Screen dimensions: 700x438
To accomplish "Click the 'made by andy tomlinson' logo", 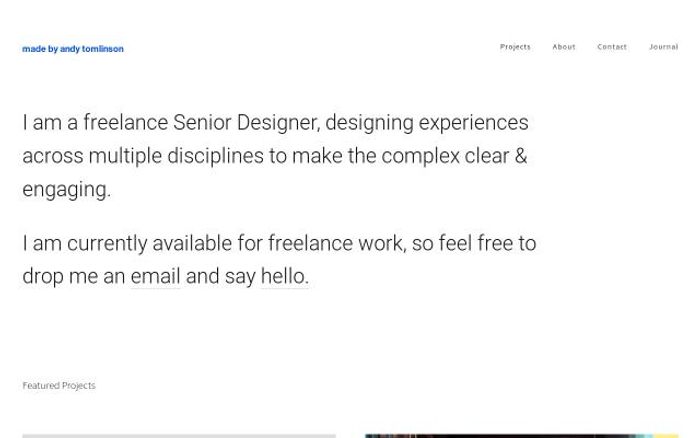I will coord(73,49).
